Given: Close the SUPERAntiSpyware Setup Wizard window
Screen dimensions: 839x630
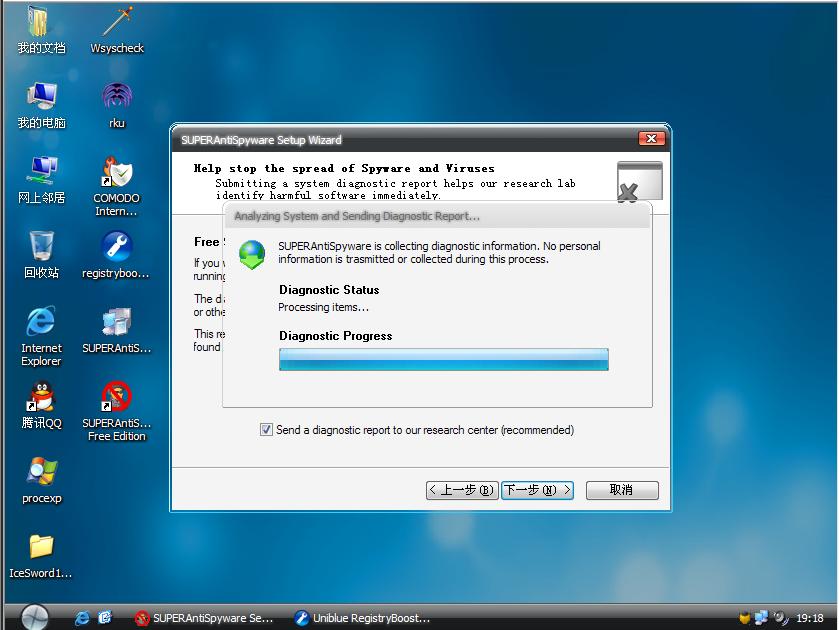Looking at the screenshot, I should tap(651, 139).
